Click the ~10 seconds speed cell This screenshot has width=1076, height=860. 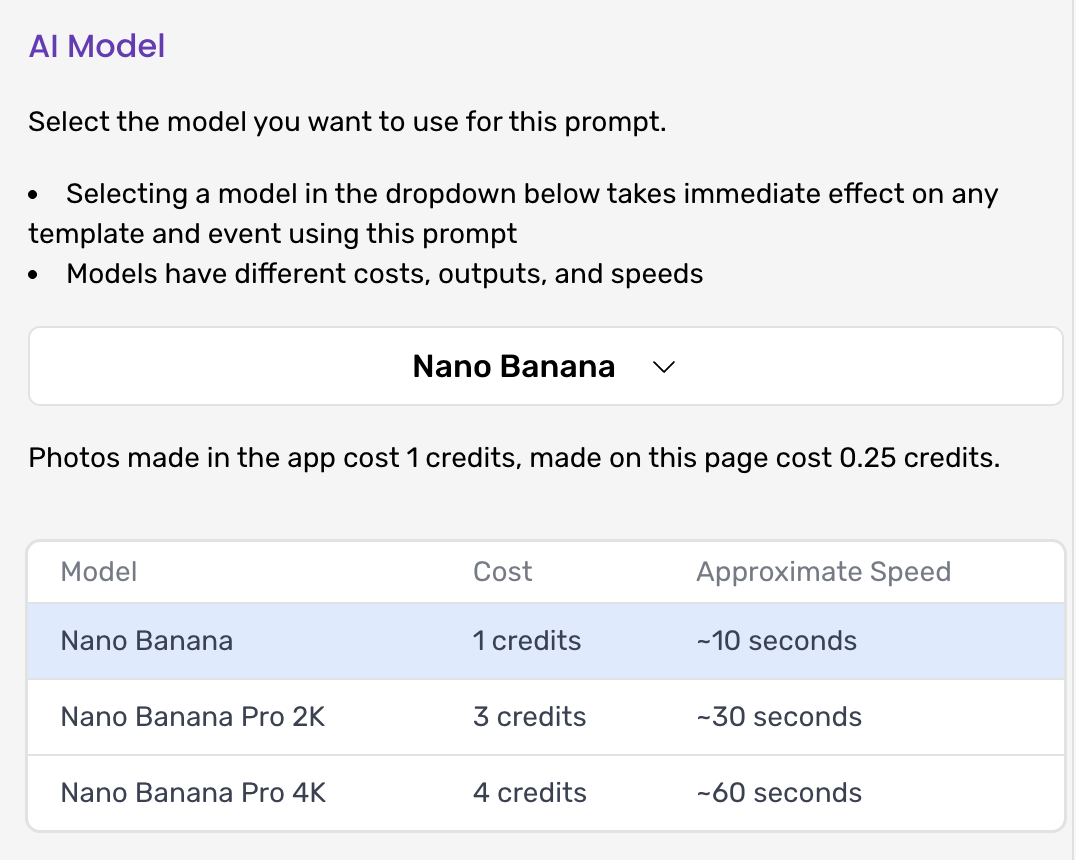(776, 641)
